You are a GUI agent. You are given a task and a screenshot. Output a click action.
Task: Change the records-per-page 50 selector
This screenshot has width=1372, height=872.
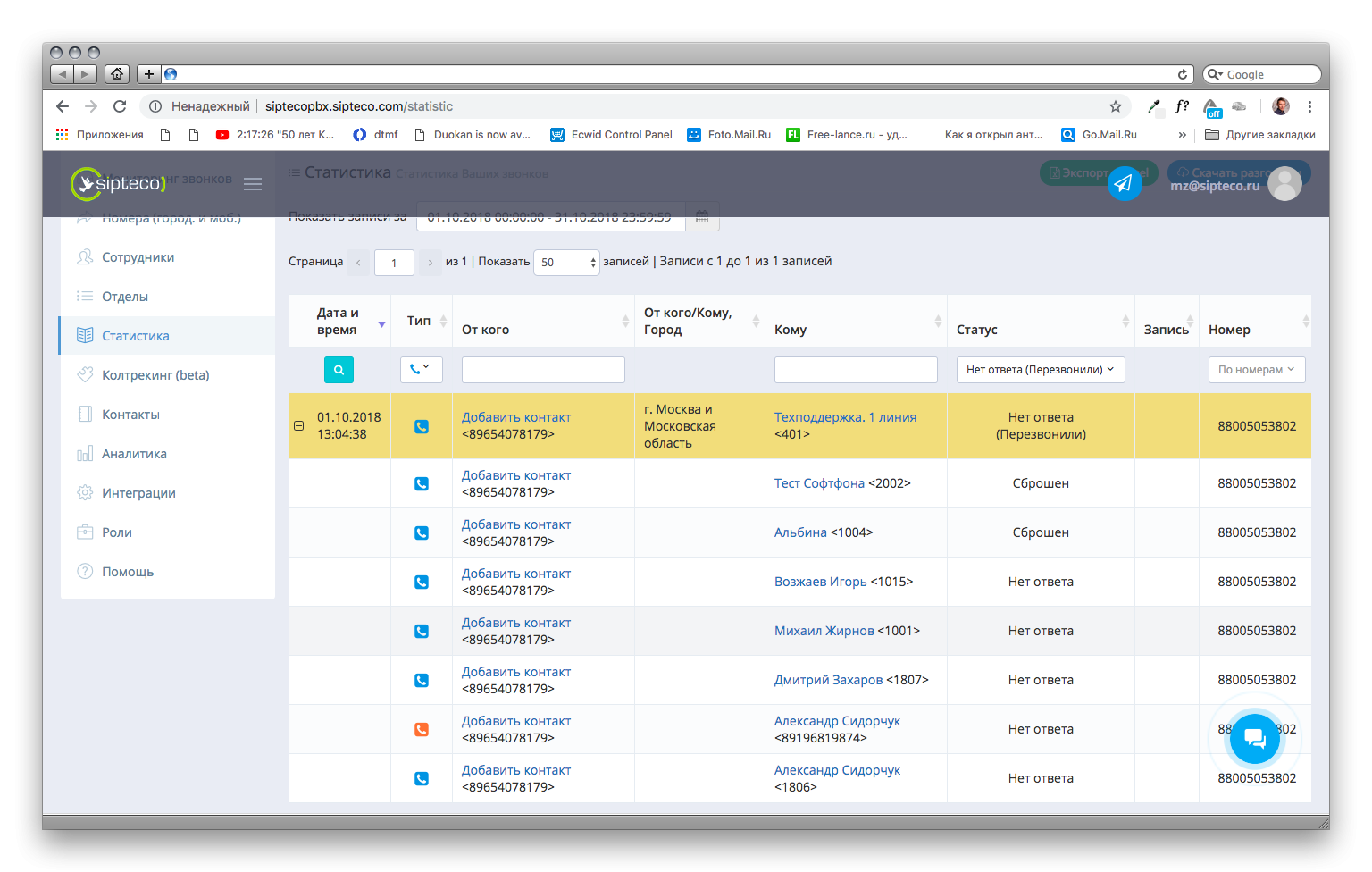(566, 263)
